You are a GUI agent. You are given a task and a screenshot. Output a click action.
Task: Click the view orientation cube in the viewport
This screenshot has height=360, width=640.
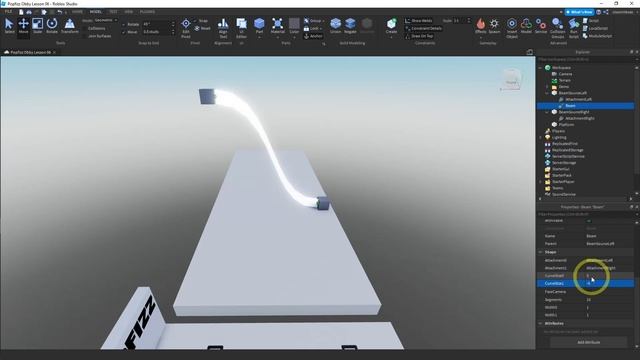point(511,80)
